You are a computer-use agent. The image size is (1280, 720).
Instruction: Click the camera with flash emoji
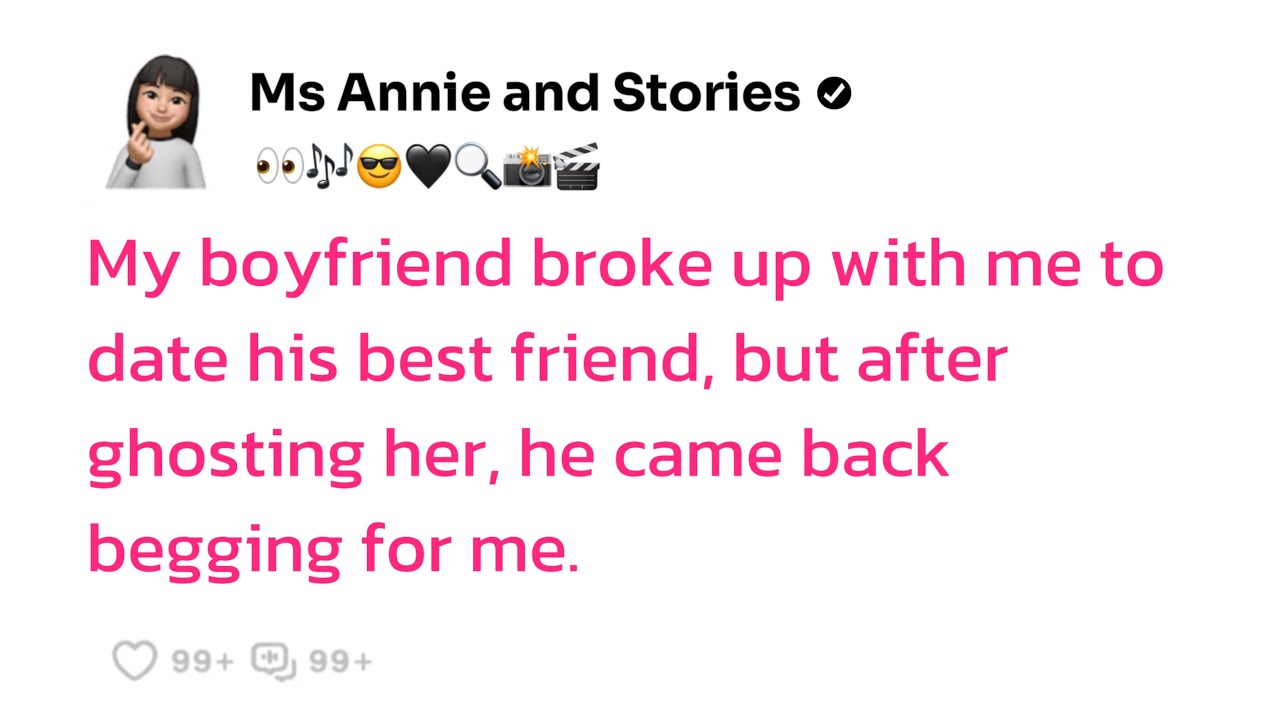coord(527,166)
